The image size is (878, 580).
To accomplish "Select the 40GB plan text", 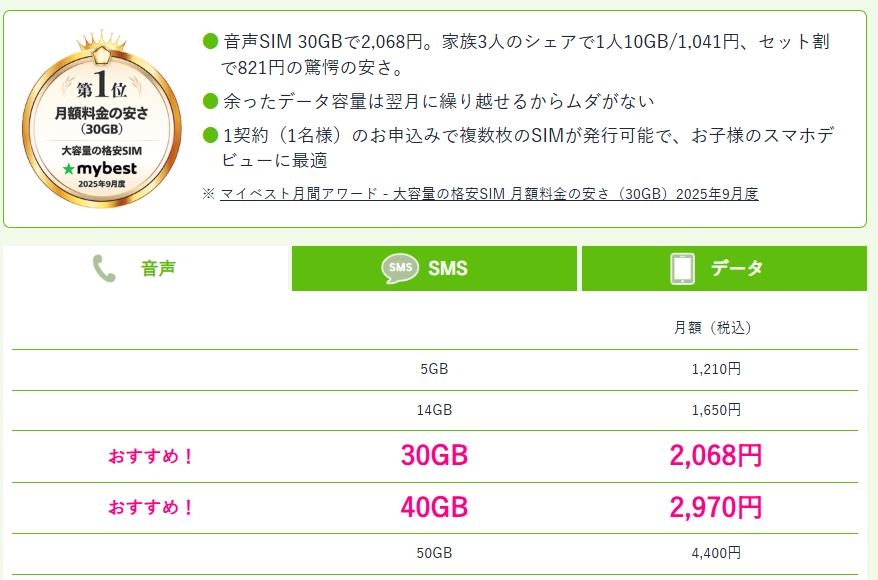I will point(434,507).
